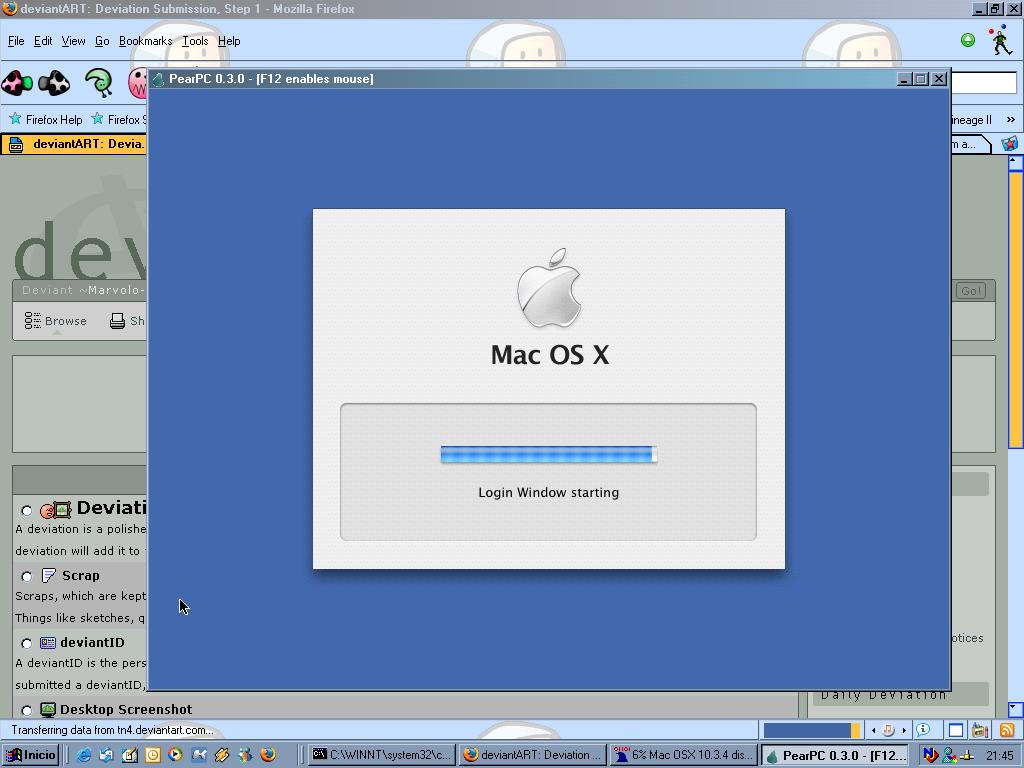This screenshot has height=768, width=1024.
Task: Switch to the deviantART: Devia... tab
Action: click(x=74, y=144)
